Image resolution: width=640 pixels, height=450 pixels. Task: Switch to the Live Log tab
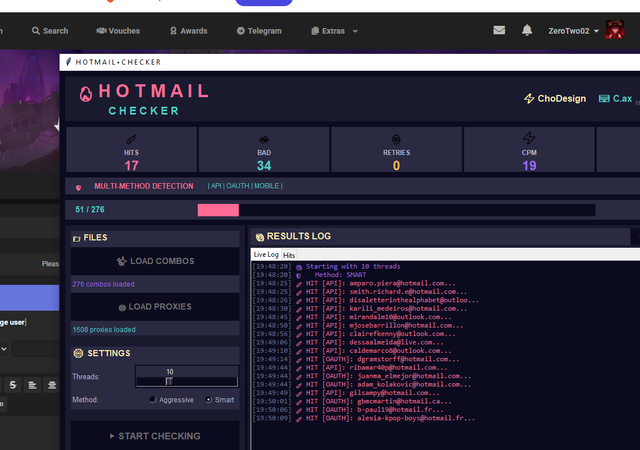point(266,254)
